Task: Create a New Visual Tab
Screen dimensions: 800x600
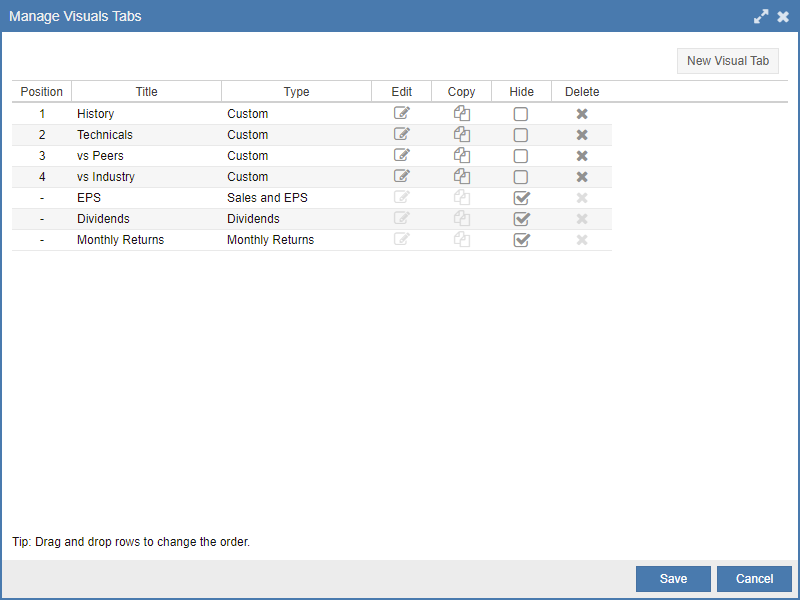Action: pos(728,61)
